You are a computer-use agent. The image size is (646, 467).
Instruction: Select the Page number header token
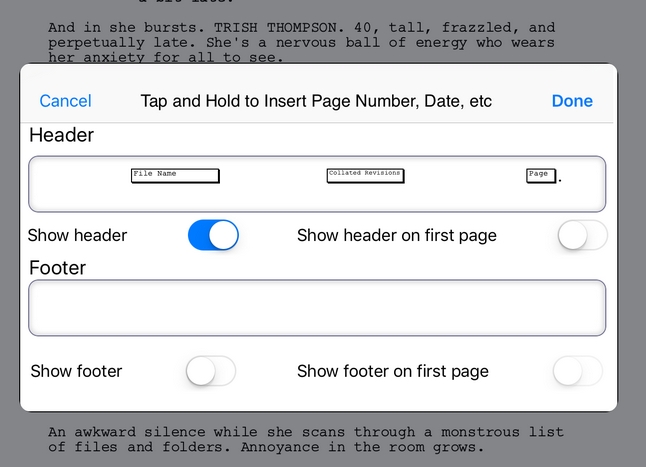click(541, 176)
